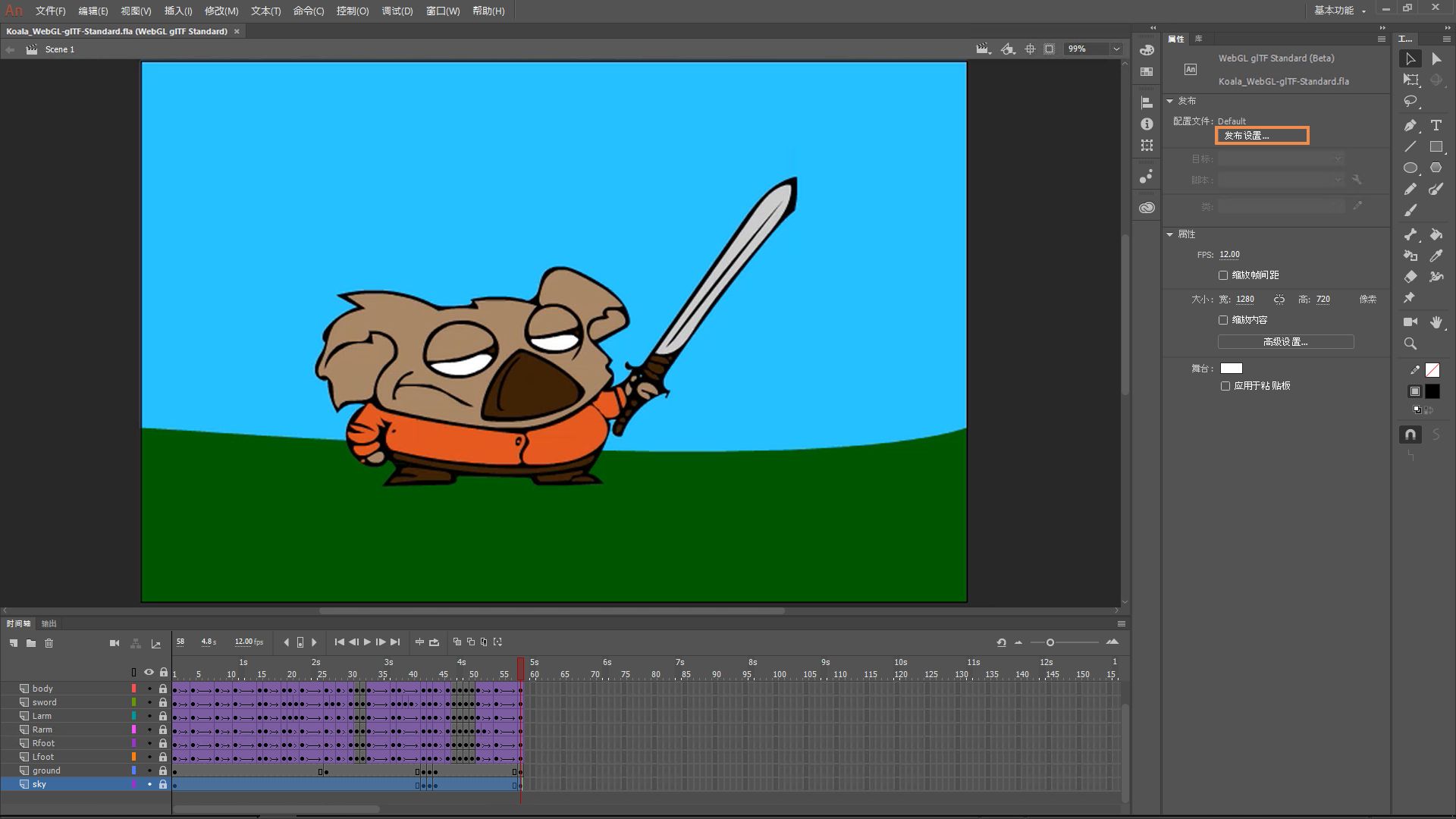Select the Text tool
The image size is (1456, 819).
(x=1436, y=125)
